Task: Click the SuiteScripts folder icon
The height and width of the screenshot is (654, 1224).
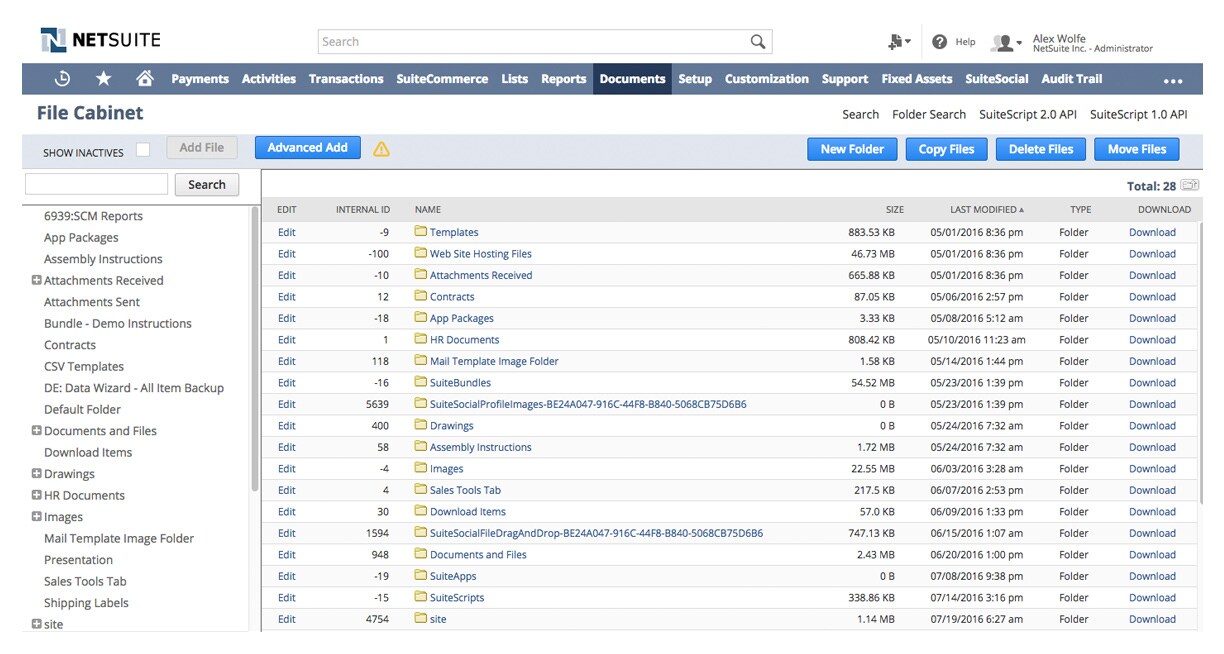Action: click(421, 597)
